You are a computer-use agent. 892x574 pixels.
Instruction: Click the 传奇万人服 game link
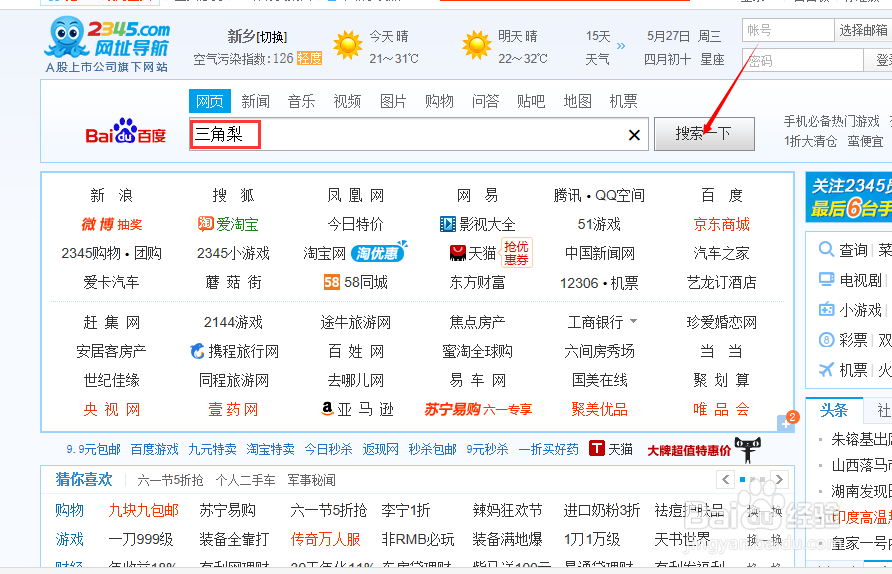pos(325,539)
